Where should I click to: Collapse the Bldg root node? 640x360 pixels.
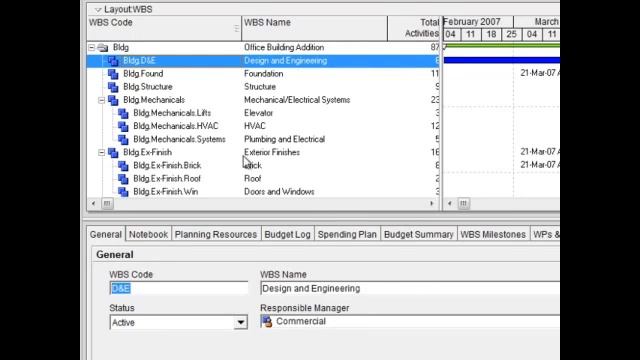coord(91,48)
